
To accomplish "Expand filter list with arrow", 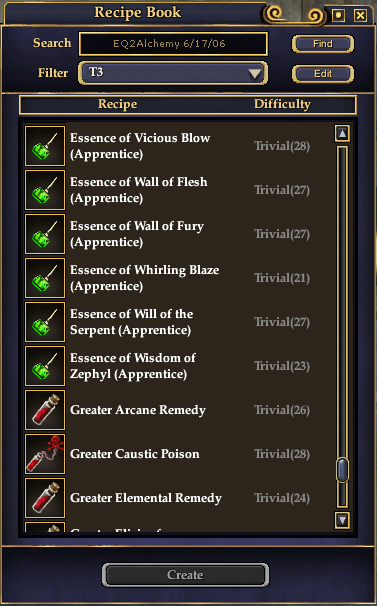I will 254,73.
